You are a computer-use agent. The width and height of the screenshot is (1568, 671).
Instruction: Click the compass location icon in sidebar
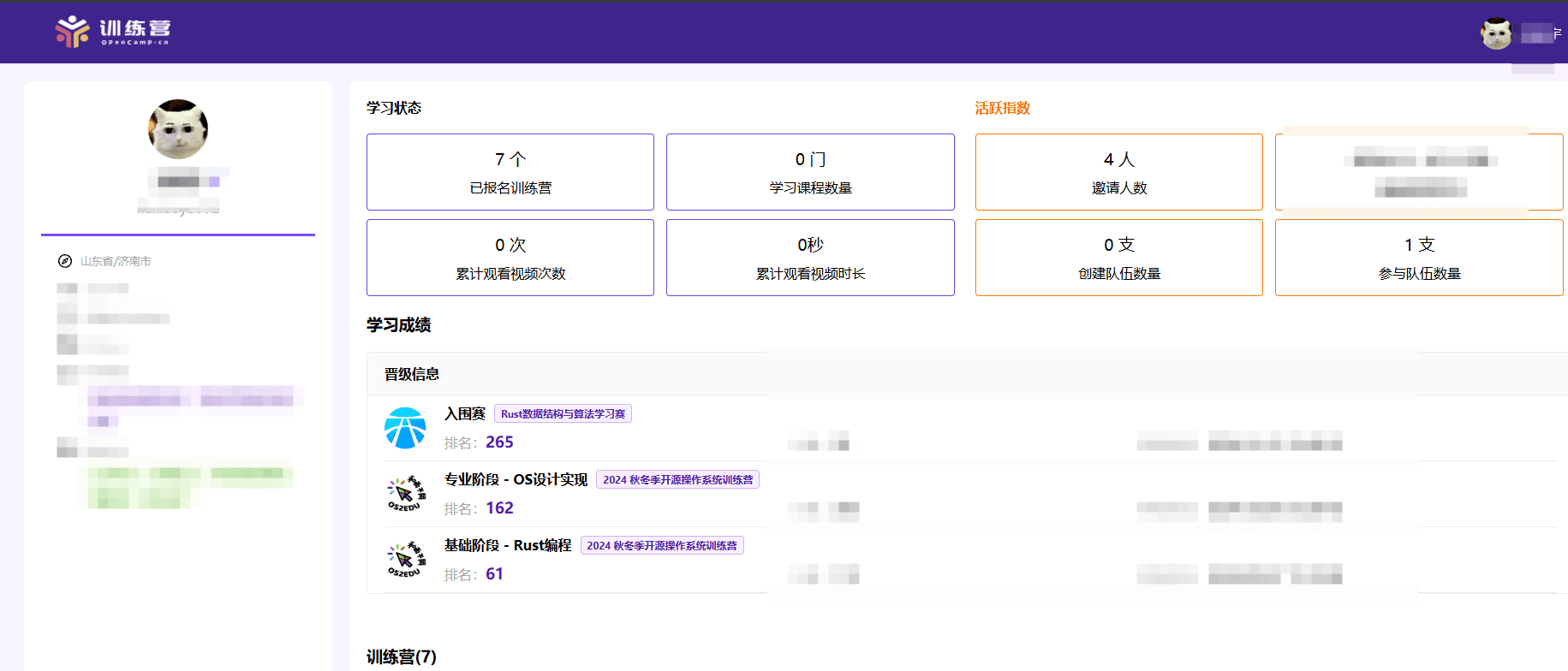[x=64, y=261]
